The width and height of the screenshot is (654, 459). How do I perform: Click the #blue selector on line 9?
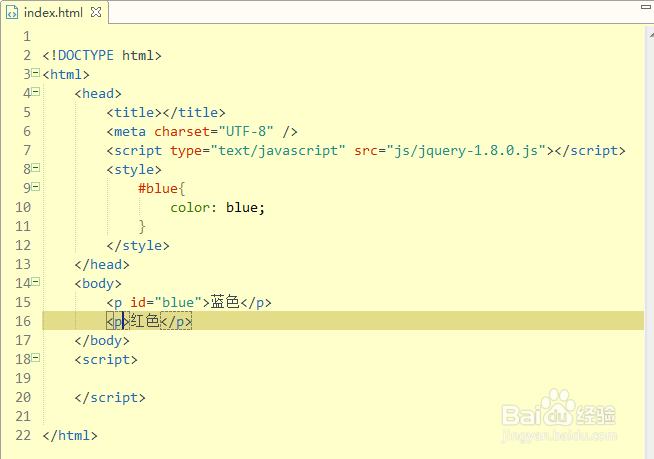[x=158, y=189]
